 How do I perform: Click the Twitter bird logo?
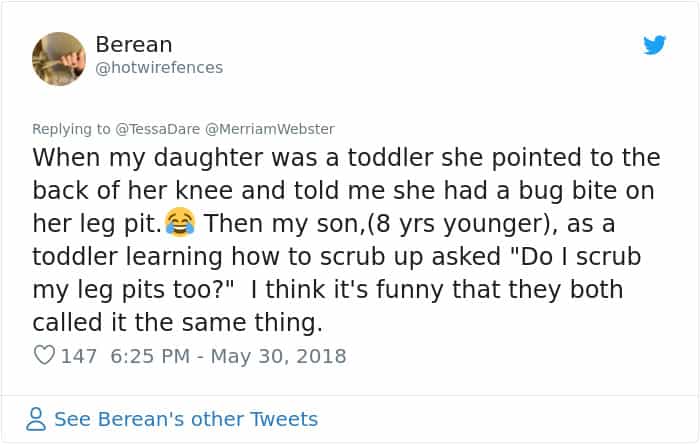(x=655, y=46)
